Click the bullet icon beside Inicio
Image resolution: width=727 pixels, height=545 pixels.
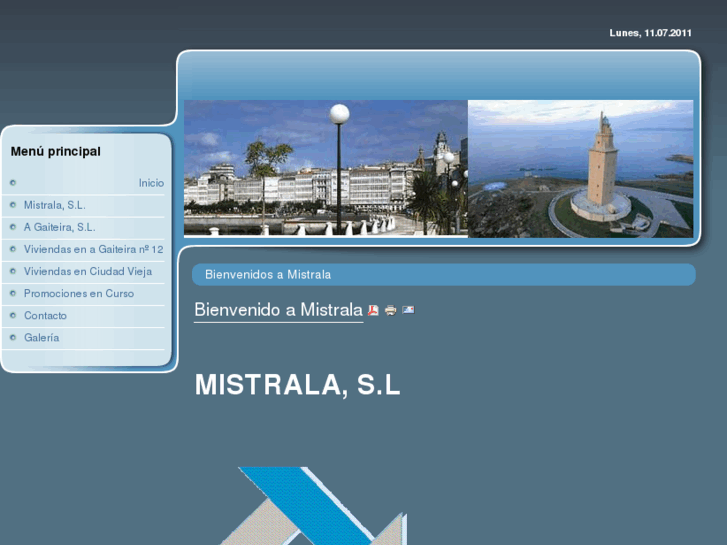pos(13,183)
